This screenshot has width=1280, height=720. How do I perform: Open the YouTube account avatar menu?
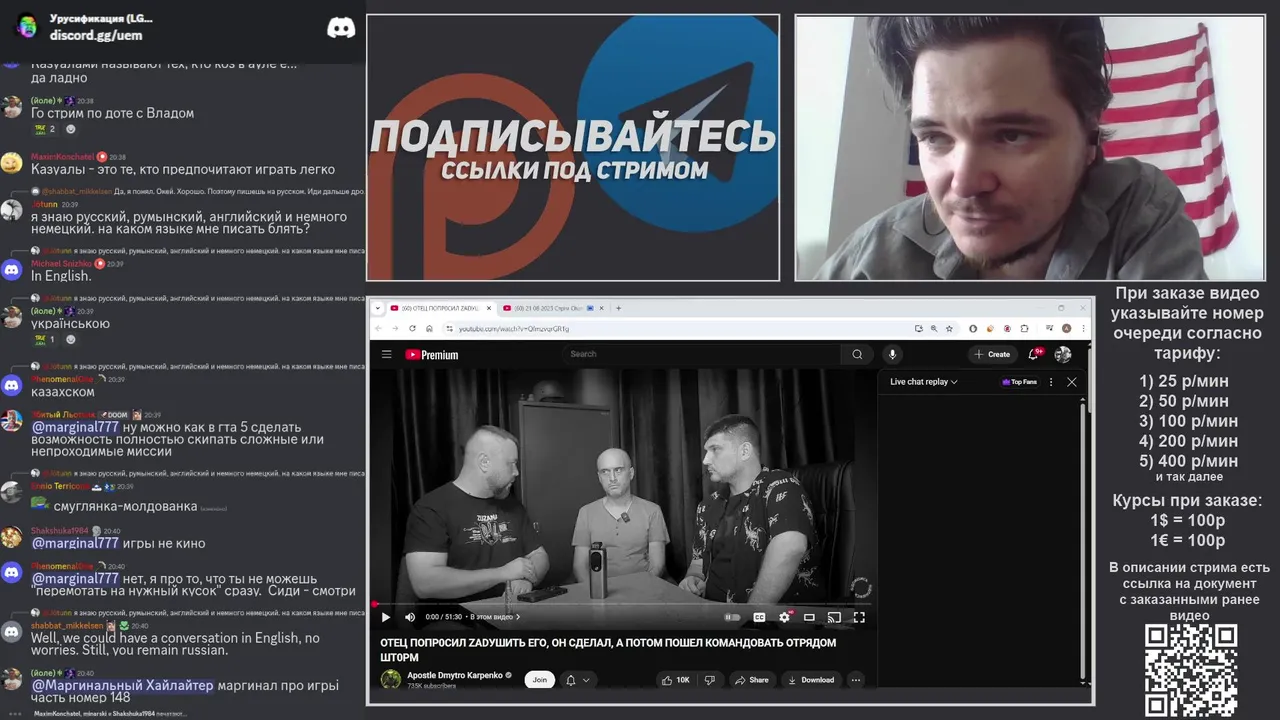tap(1063, 354)
